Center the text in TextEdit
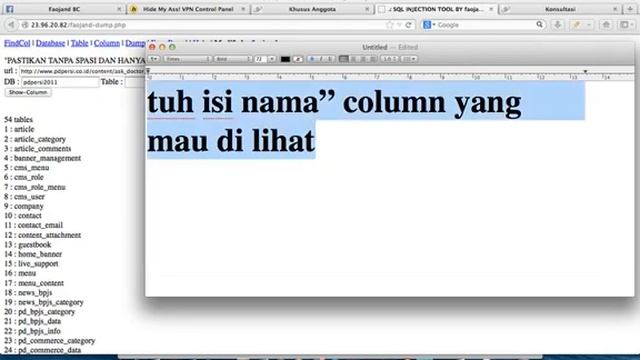The height and width of the screenshot is (360, 640). coord(353,59)
